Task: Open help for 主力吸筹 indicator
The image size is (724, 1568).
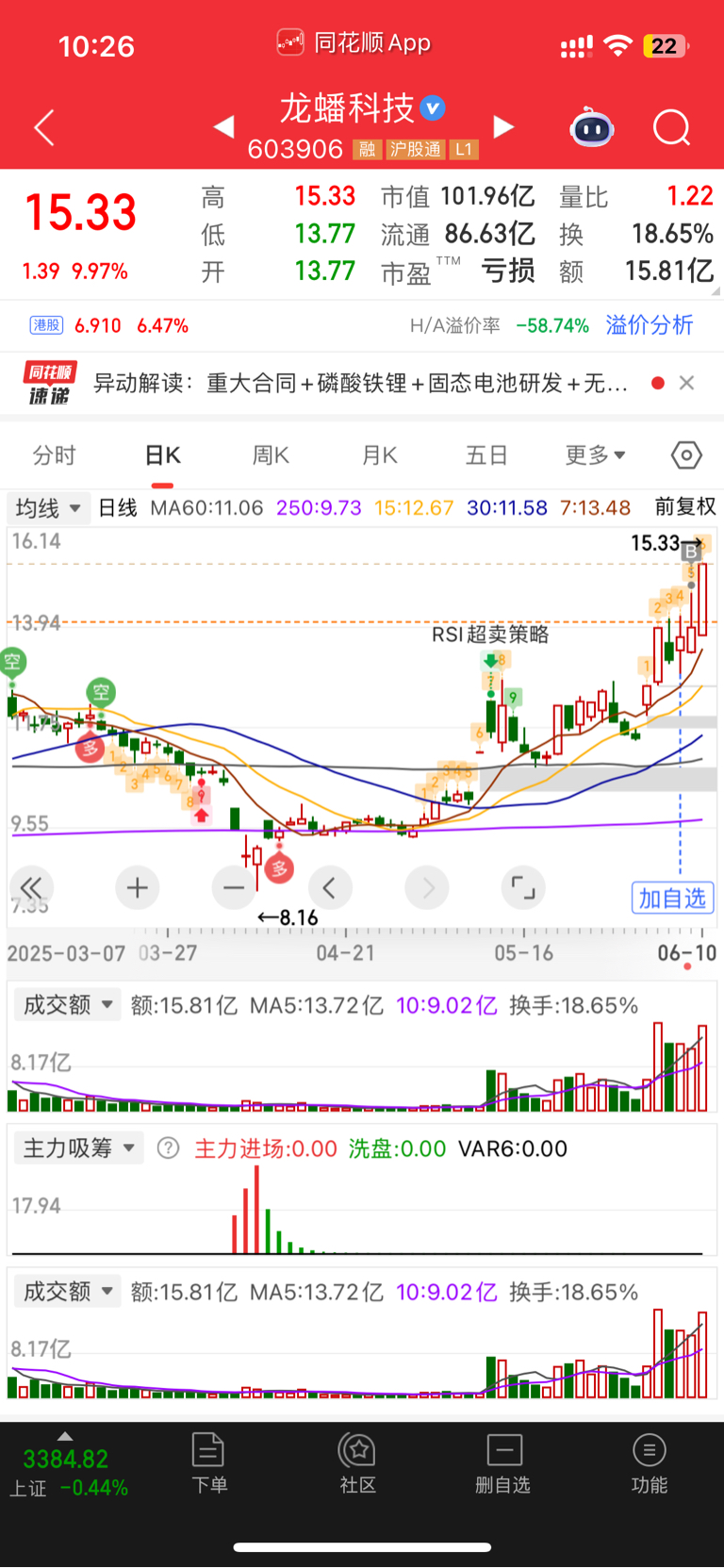Action: click(x=168, y=1148)
